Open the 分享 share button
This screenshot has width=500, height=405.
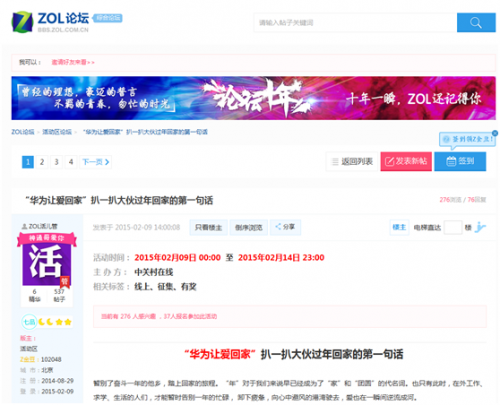pyautogui.click(x=285, y=227)
